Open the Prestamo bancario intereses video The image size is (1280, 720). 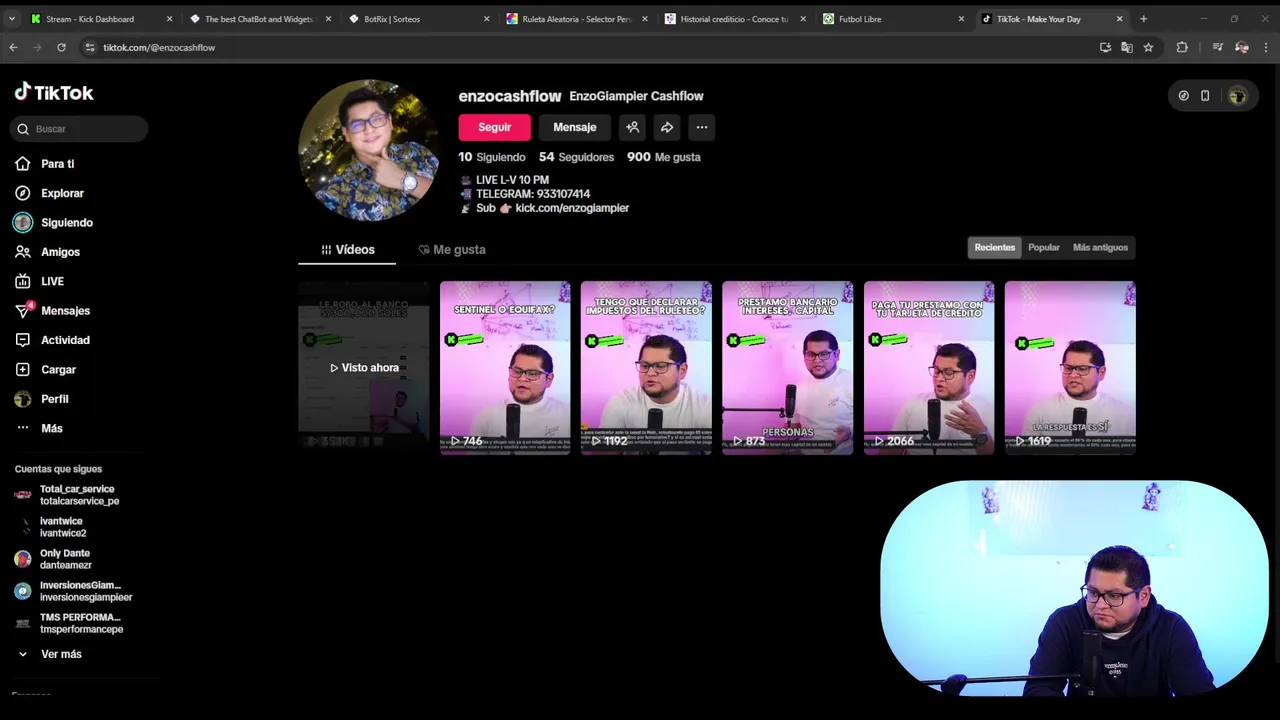click(x=788, y=368)
